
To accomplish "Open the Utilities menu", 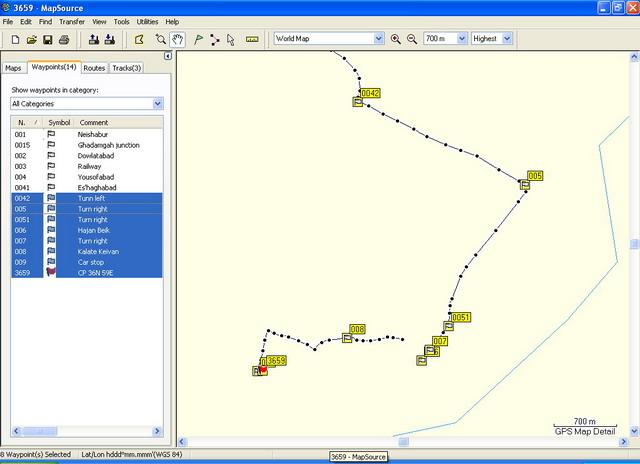I will tap(147, 22).
